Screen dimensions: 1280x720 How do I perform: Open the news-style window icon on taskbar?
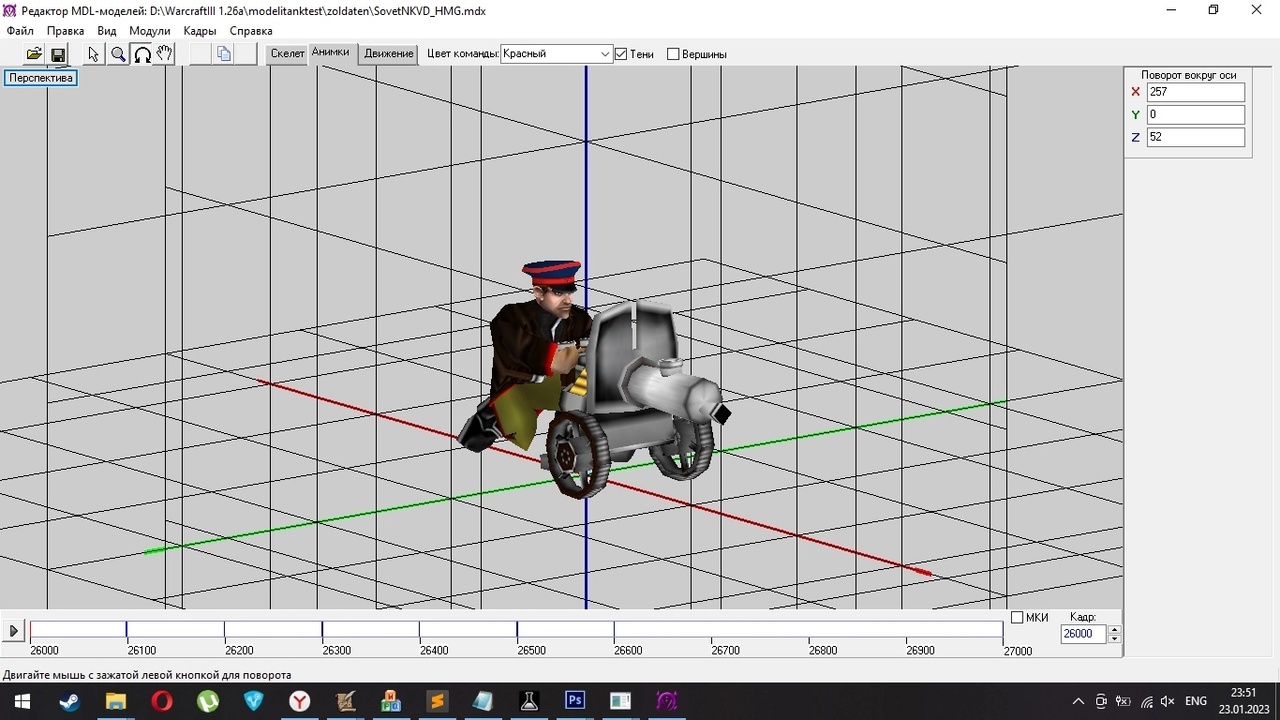621,701
